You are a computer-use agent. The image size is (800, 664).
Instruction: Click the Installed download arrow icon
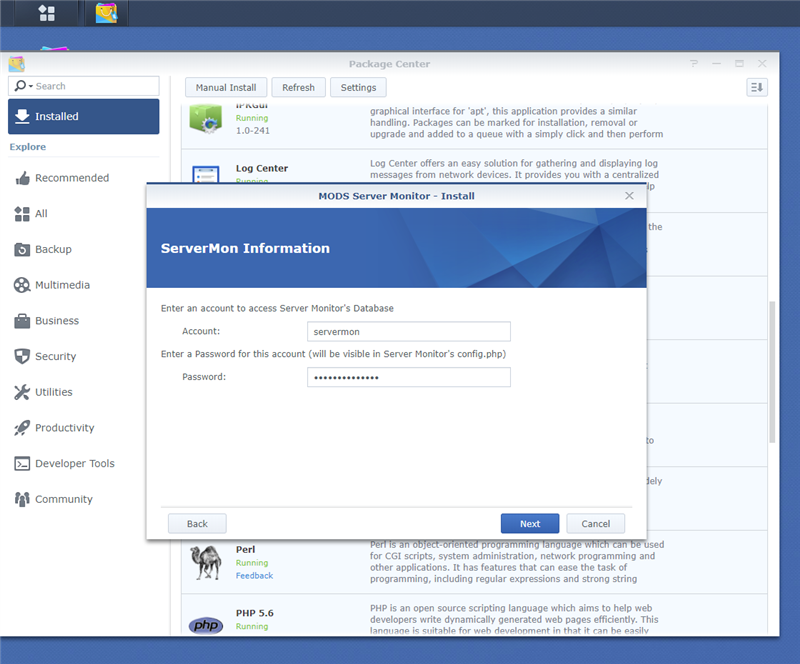point(22,116)
